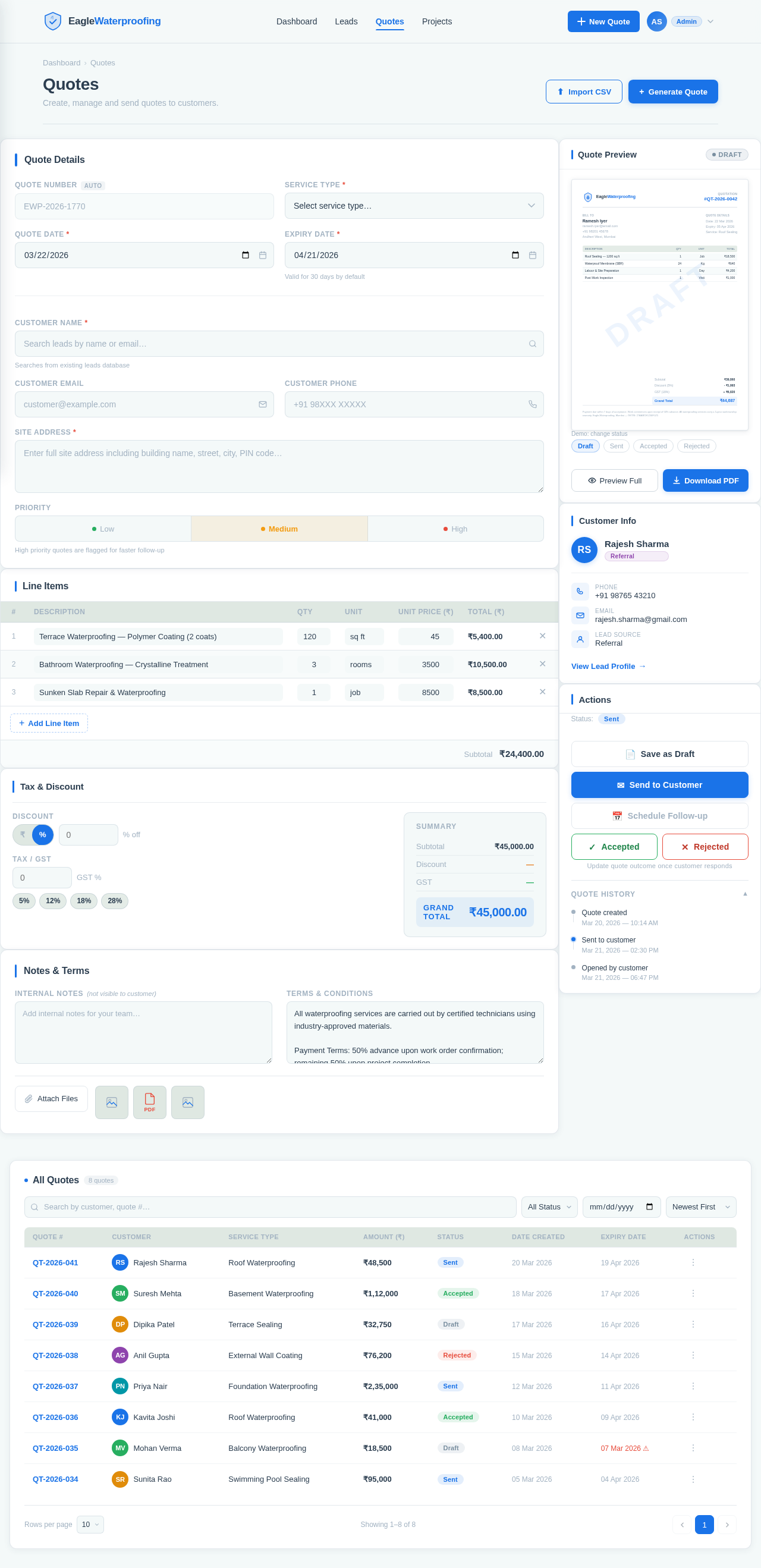
Task: Remove the Terrace Waterproofing line item
Action: click(542, 636)
